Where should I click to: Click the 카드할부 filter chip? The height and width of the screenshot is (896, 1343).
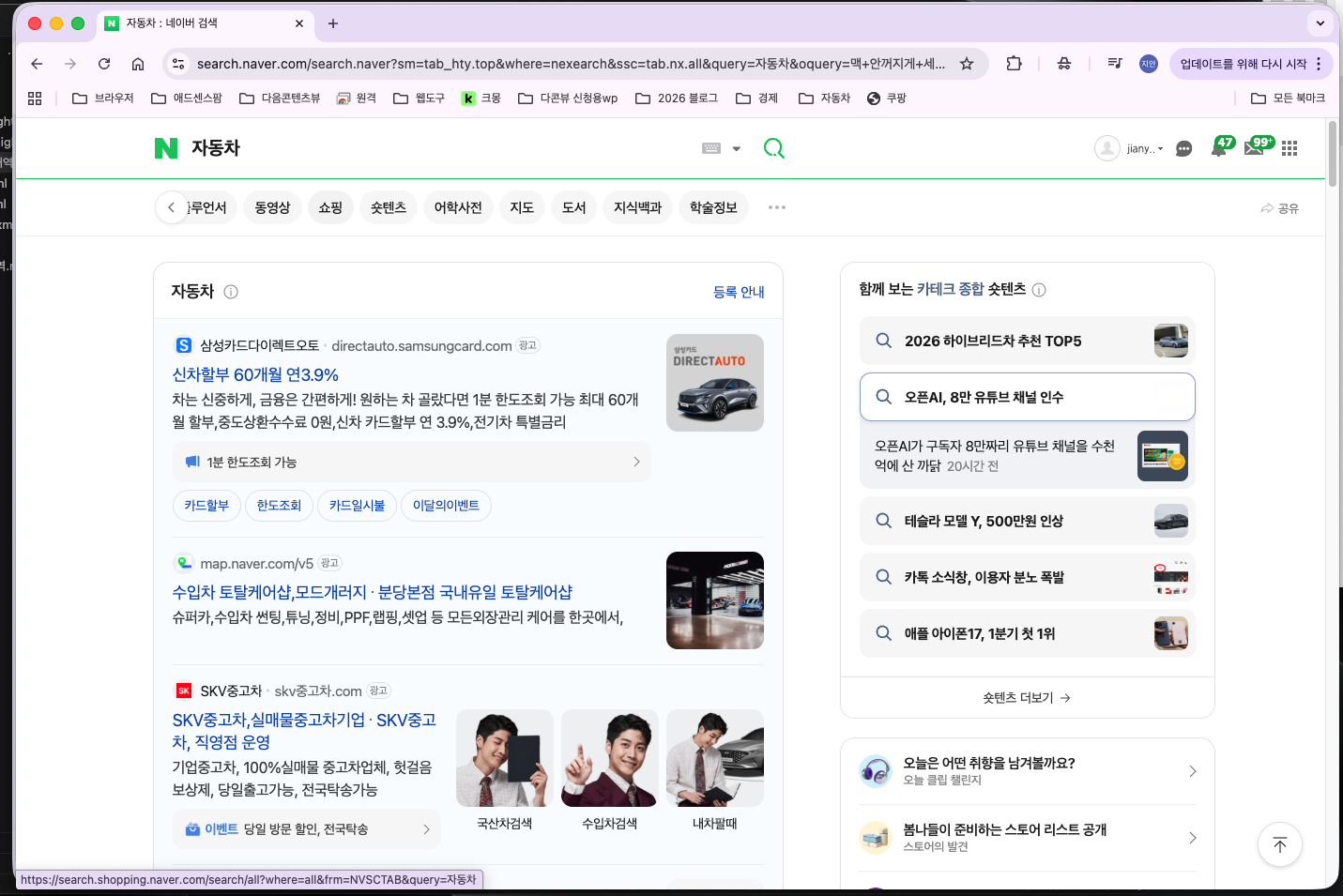click(206, 505)
